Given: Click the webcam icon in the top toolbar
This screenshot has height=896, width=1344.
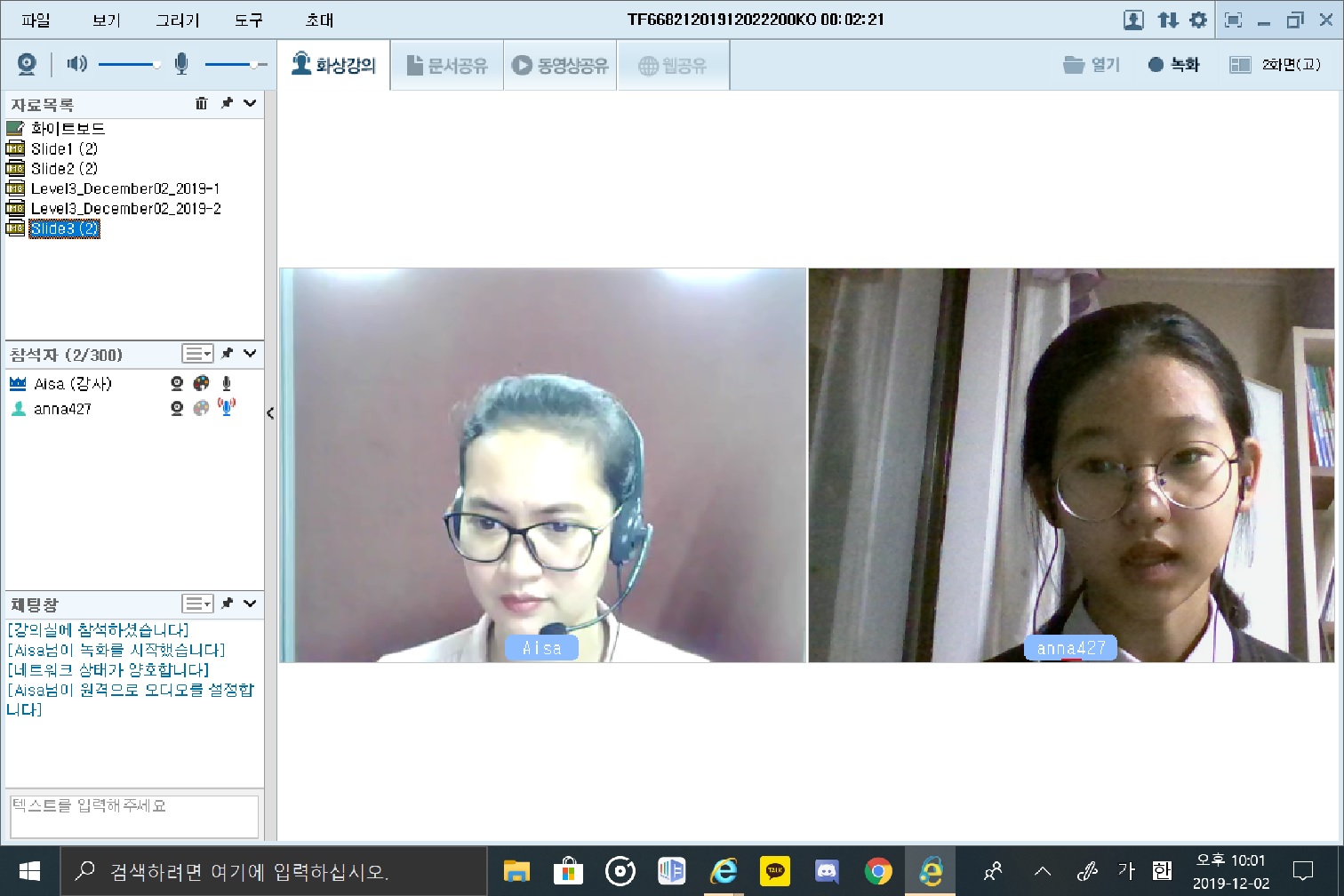Looking at the screenshot, I should pyautogui.click(x=27, y=64).
